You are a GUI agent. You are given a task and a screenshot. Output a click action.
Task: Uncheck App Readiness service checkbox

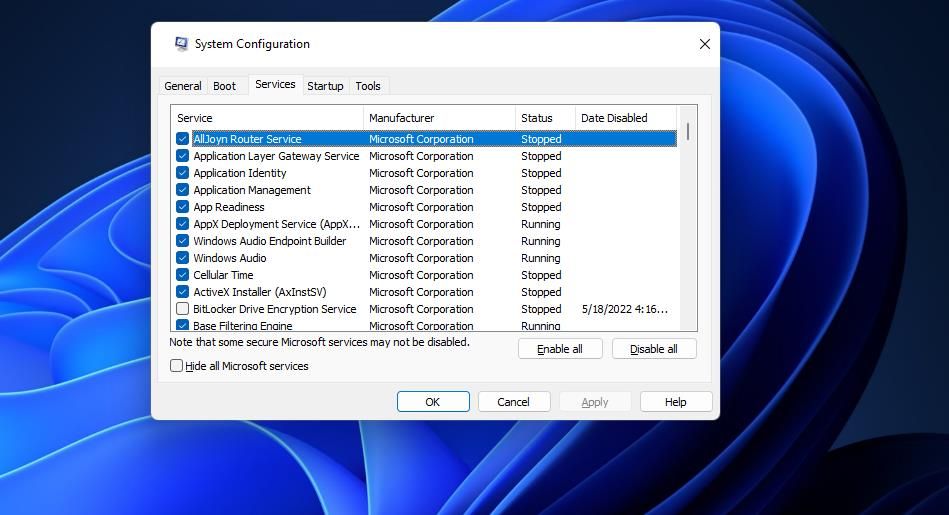coord(182,207)
